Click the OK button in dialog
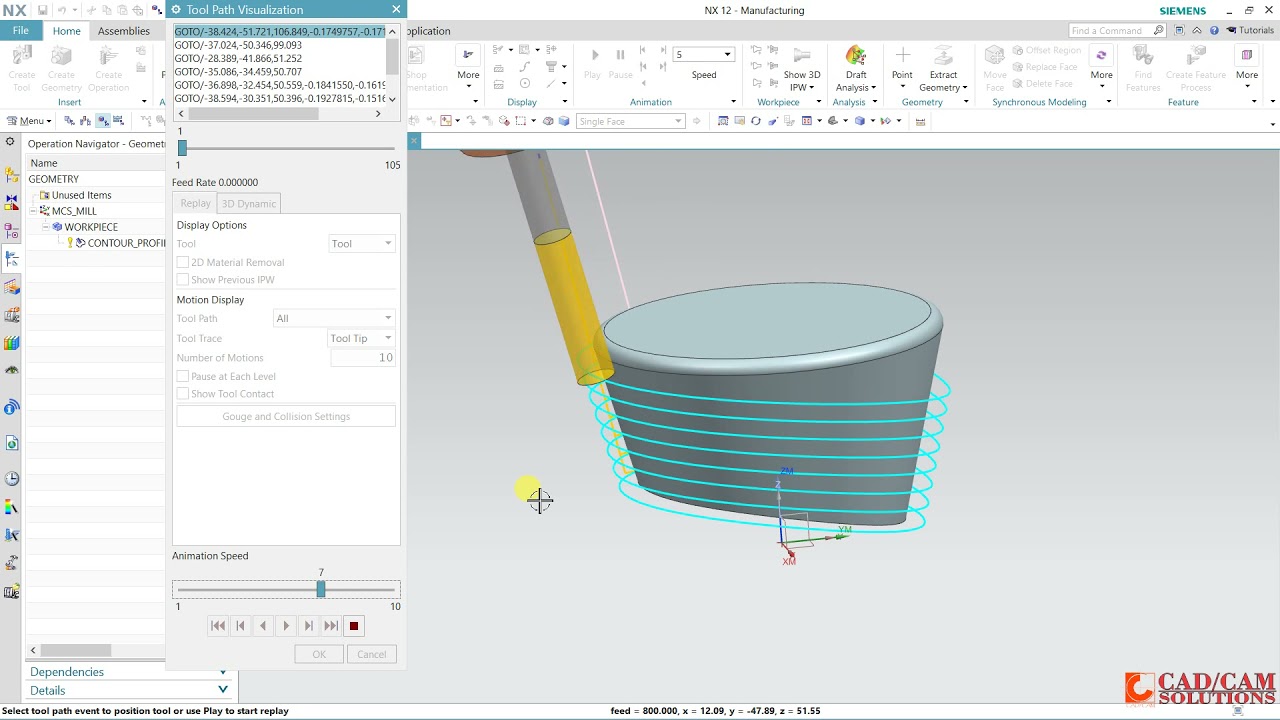The height and width of the screenshot is (720, 1280). pyautogui.click(x=319, y=654)
